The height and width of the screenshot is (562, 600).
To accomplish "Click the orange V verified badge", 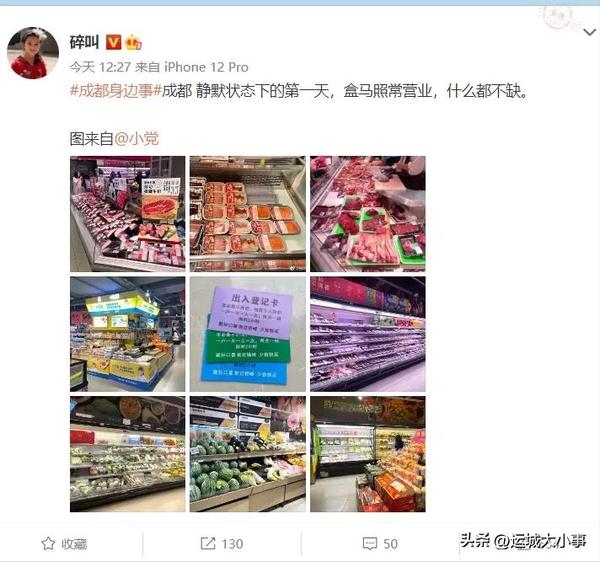I will point(113,42).
